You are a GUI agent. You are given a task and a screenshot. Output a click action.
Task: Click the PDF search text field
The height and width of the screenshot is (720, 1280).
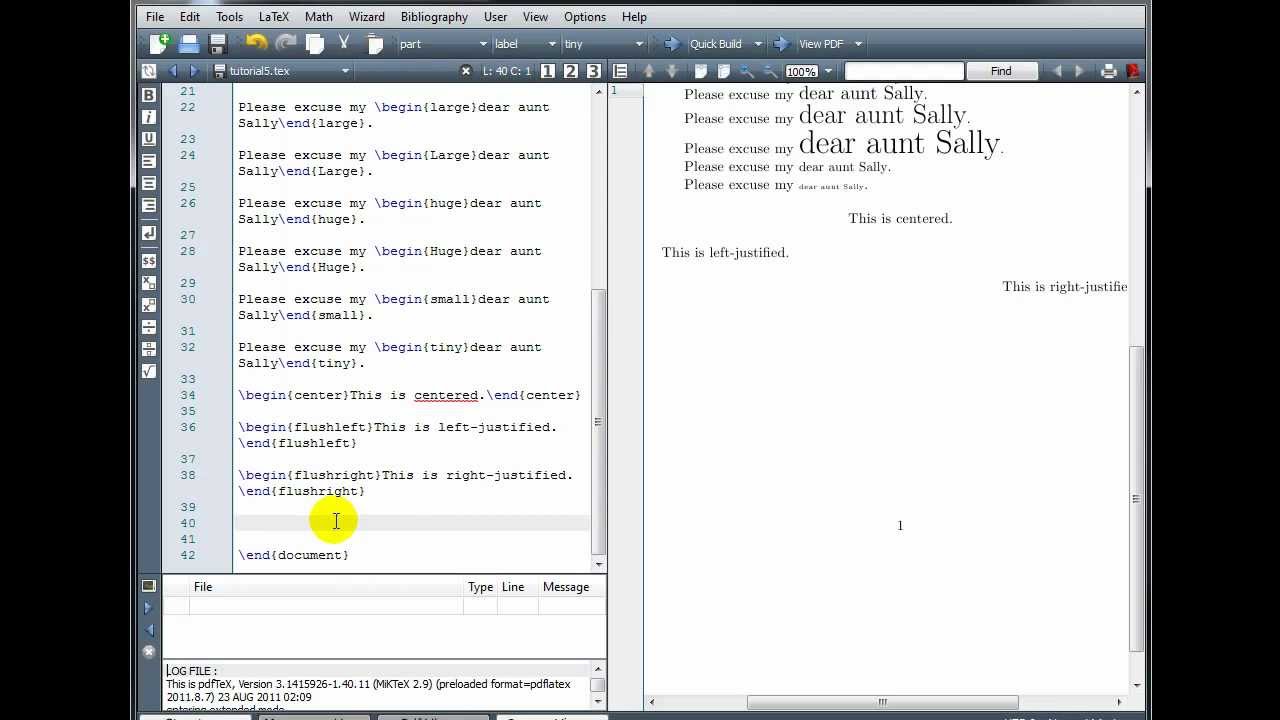904,71
